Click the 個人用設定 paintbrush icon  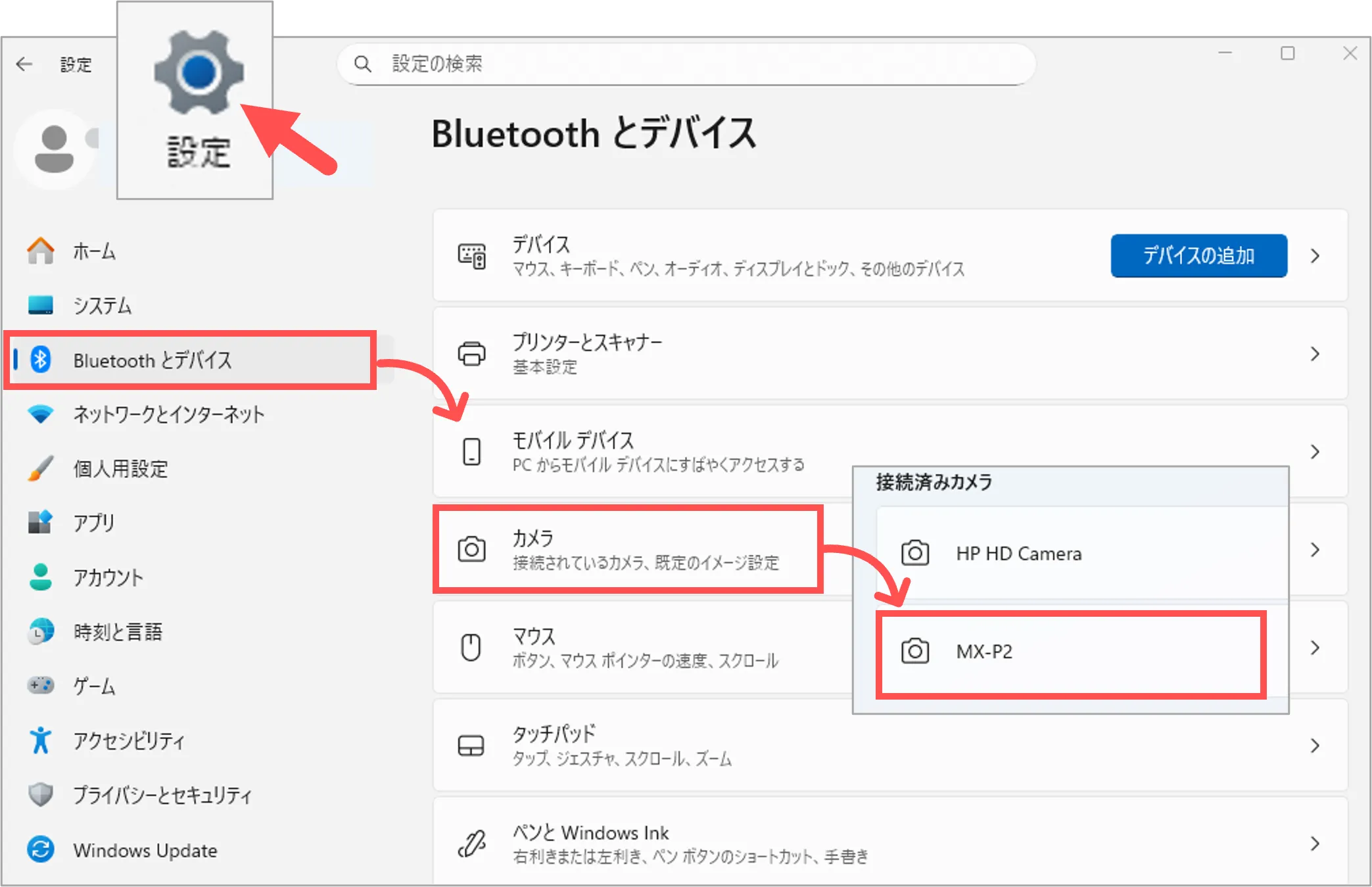pos(41,469)
